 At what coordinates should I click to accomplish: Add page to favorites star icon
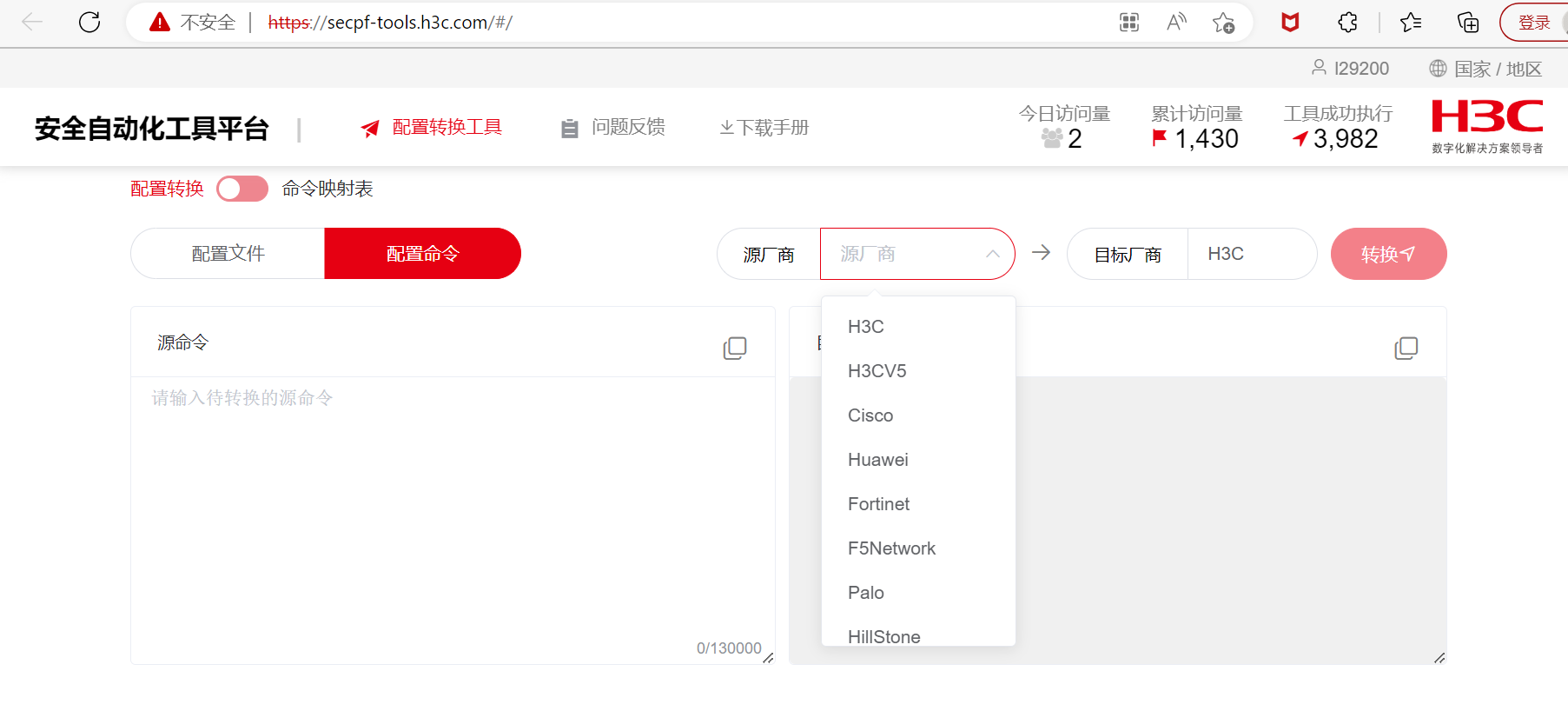[1223, 23]
